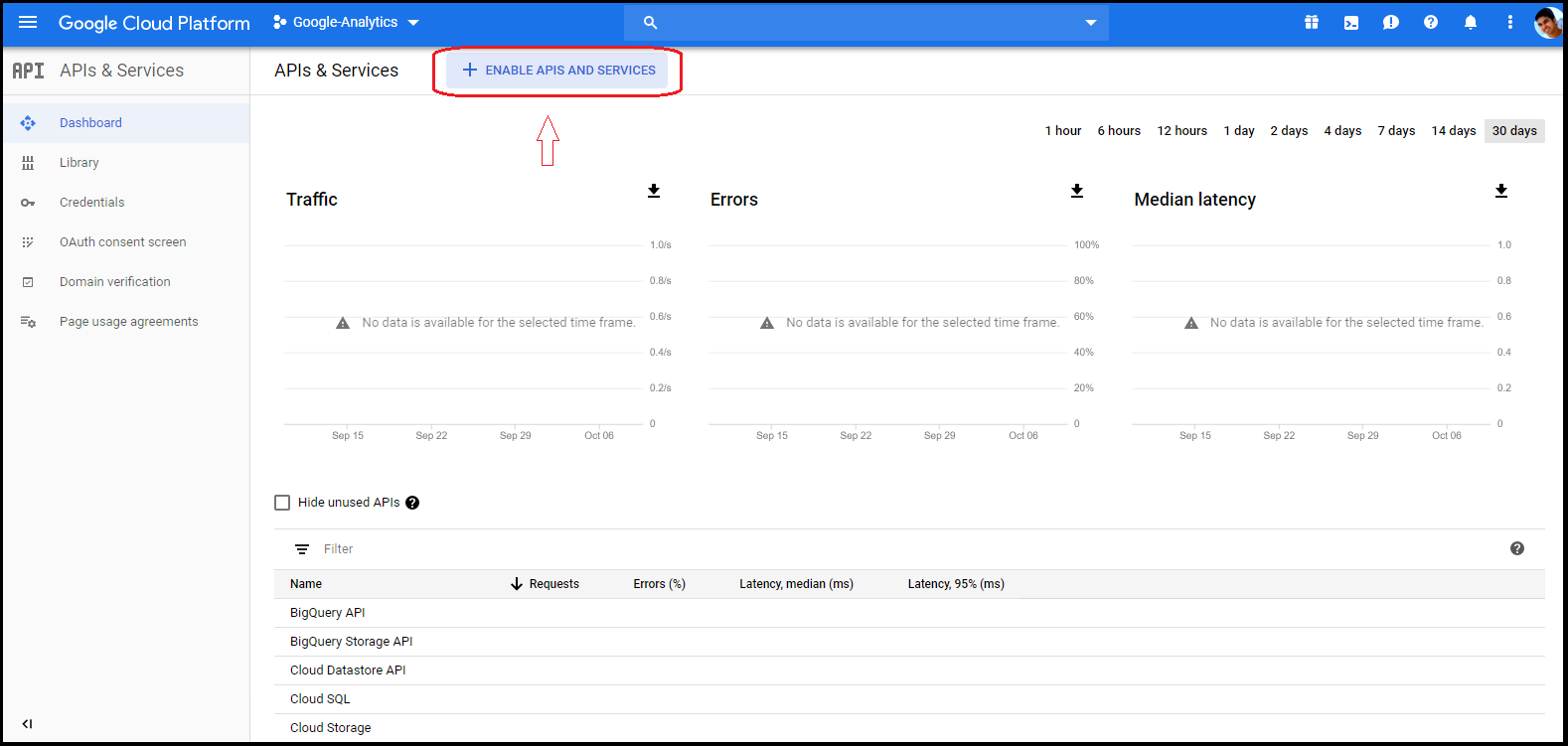Image resolution: width=1568 pixels, height=746 pixels.
Task: Open the Cloud SQL entry
Action: [320, 699]
